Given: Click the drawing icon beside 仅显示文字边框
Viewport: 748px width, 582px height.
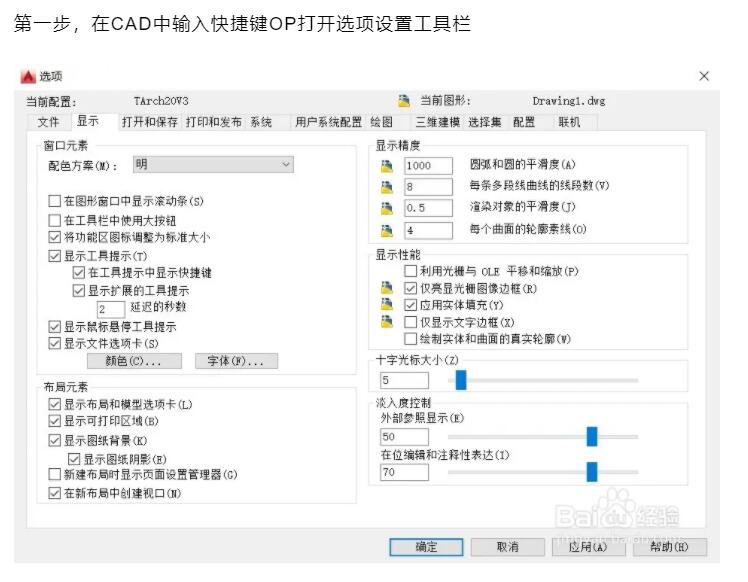Looking at the screenshot, I should tap(387, 322).
